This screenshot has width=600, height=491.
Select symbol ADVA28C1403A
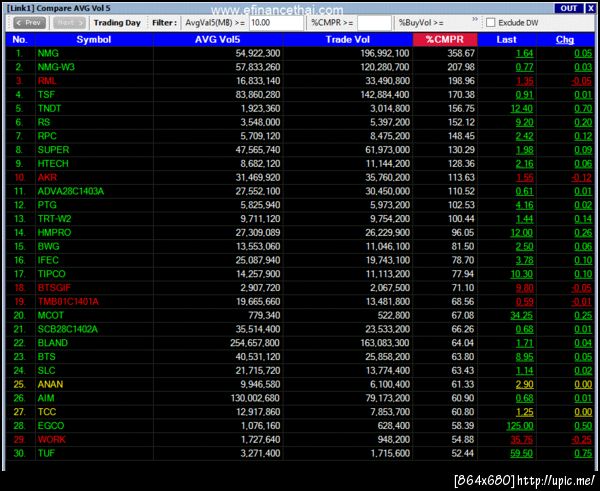(71, 191)
